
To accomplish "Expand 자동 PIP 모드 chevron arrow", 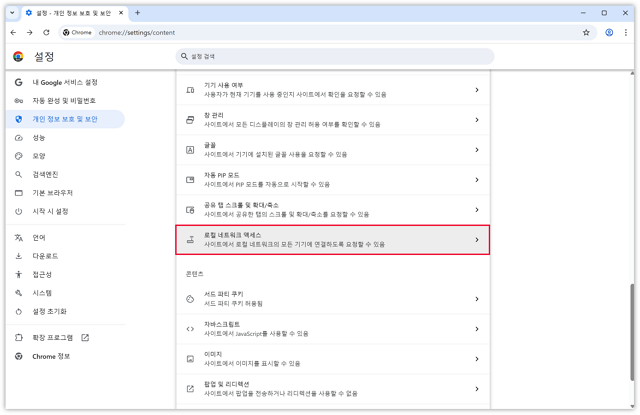I will point(476,180).
